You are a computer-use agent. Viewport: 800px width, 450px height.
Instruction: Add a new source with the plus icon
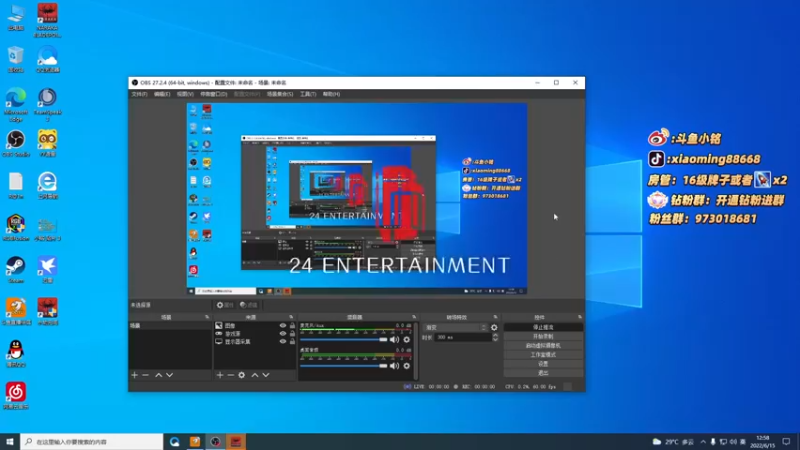tap(220, 375)
